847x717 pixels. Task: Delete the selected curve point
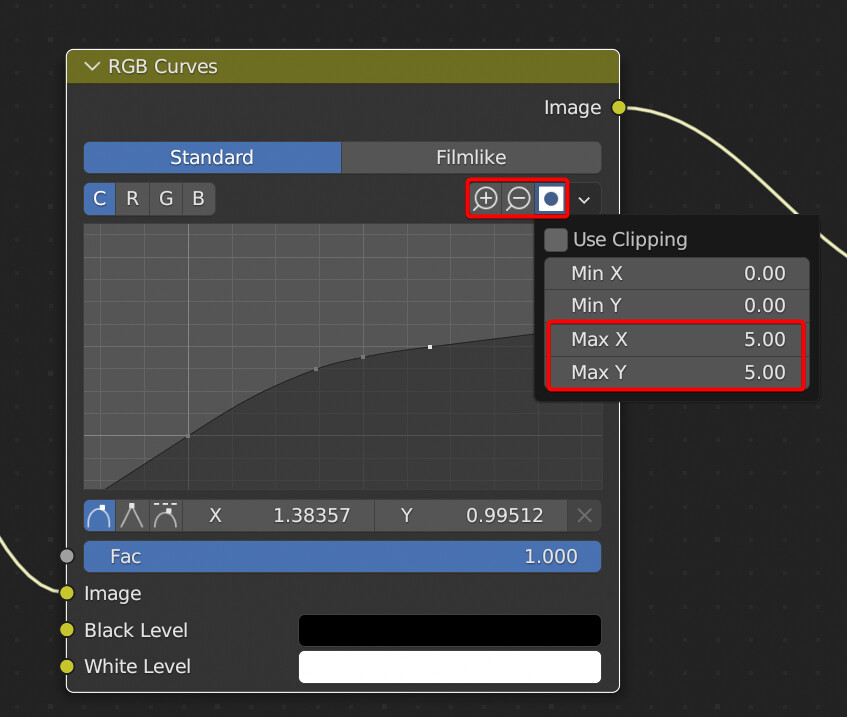(584, 515)
